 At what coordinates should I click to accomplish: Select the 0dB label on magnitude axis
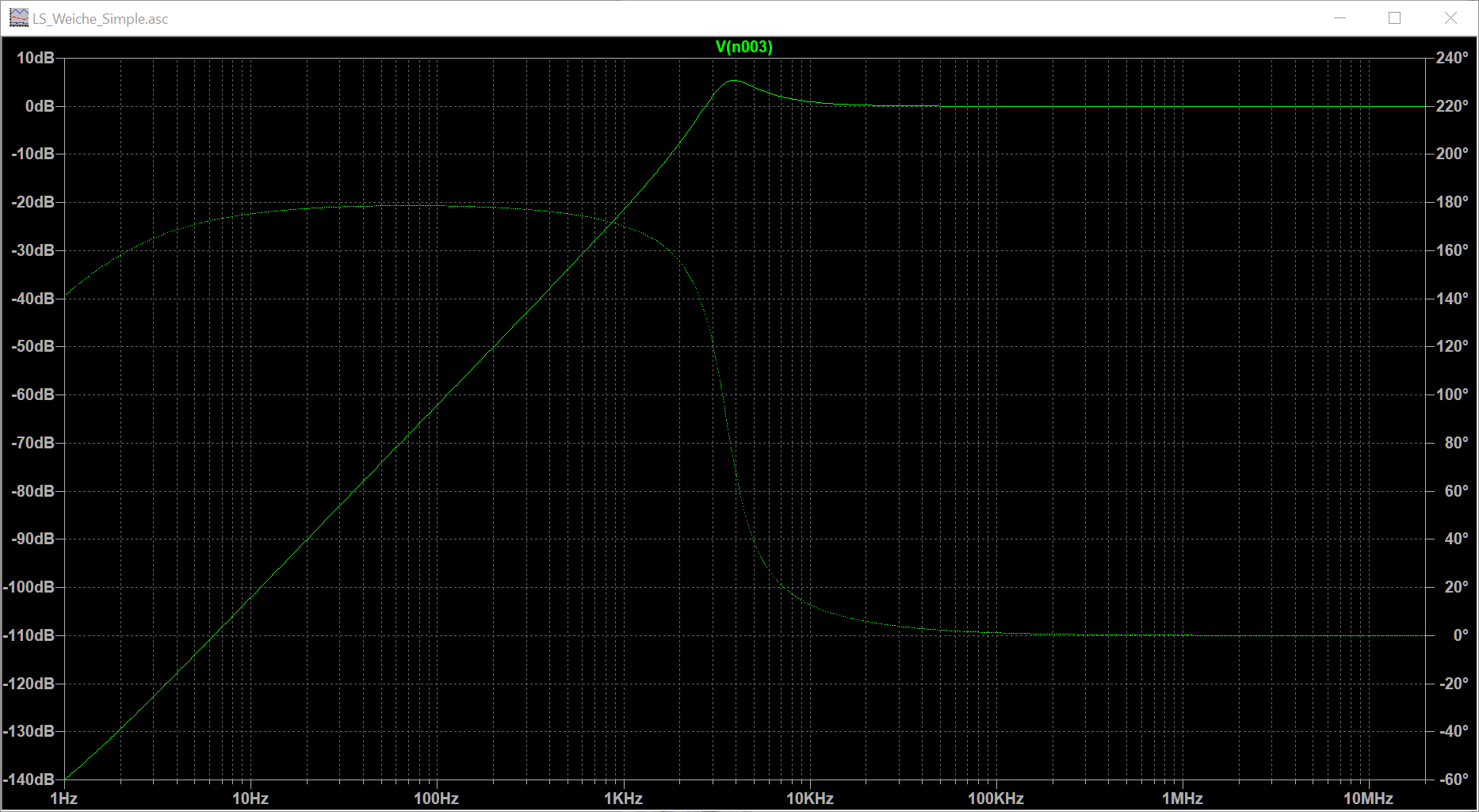[40, 106]
